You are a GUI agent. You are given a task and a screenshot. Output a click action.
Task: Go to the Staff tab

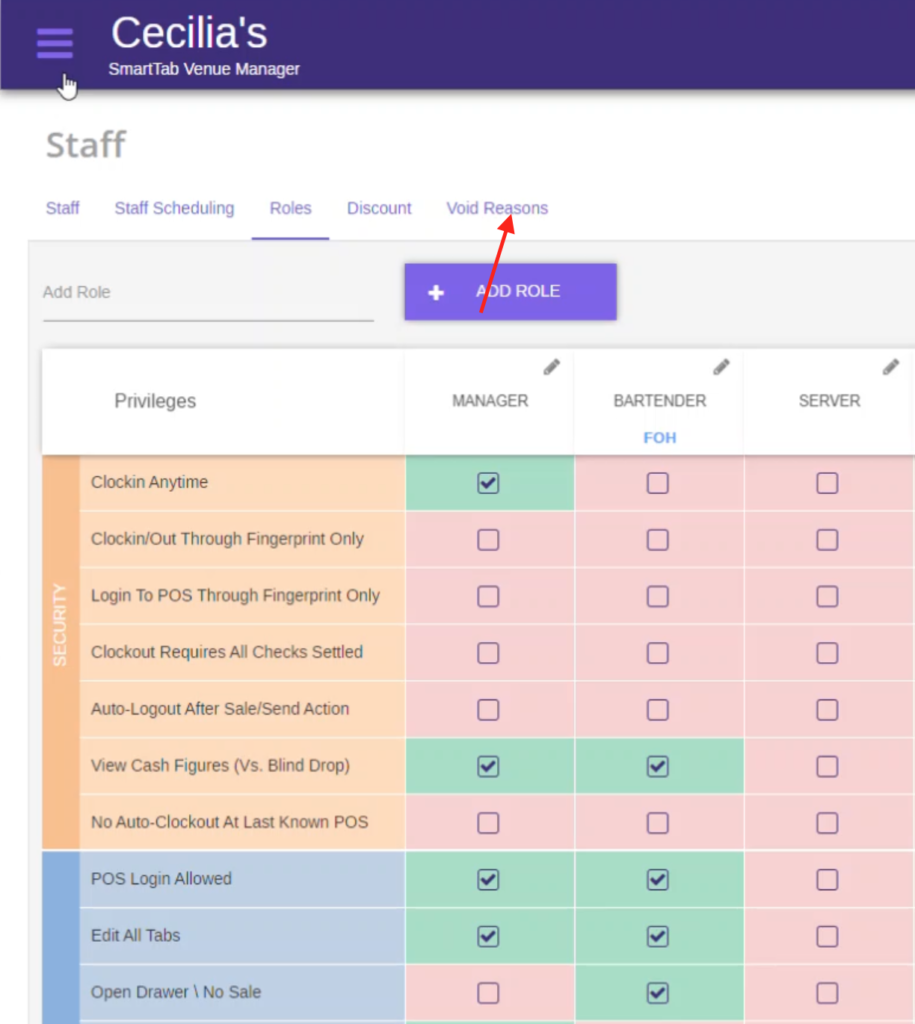[63, 208]
